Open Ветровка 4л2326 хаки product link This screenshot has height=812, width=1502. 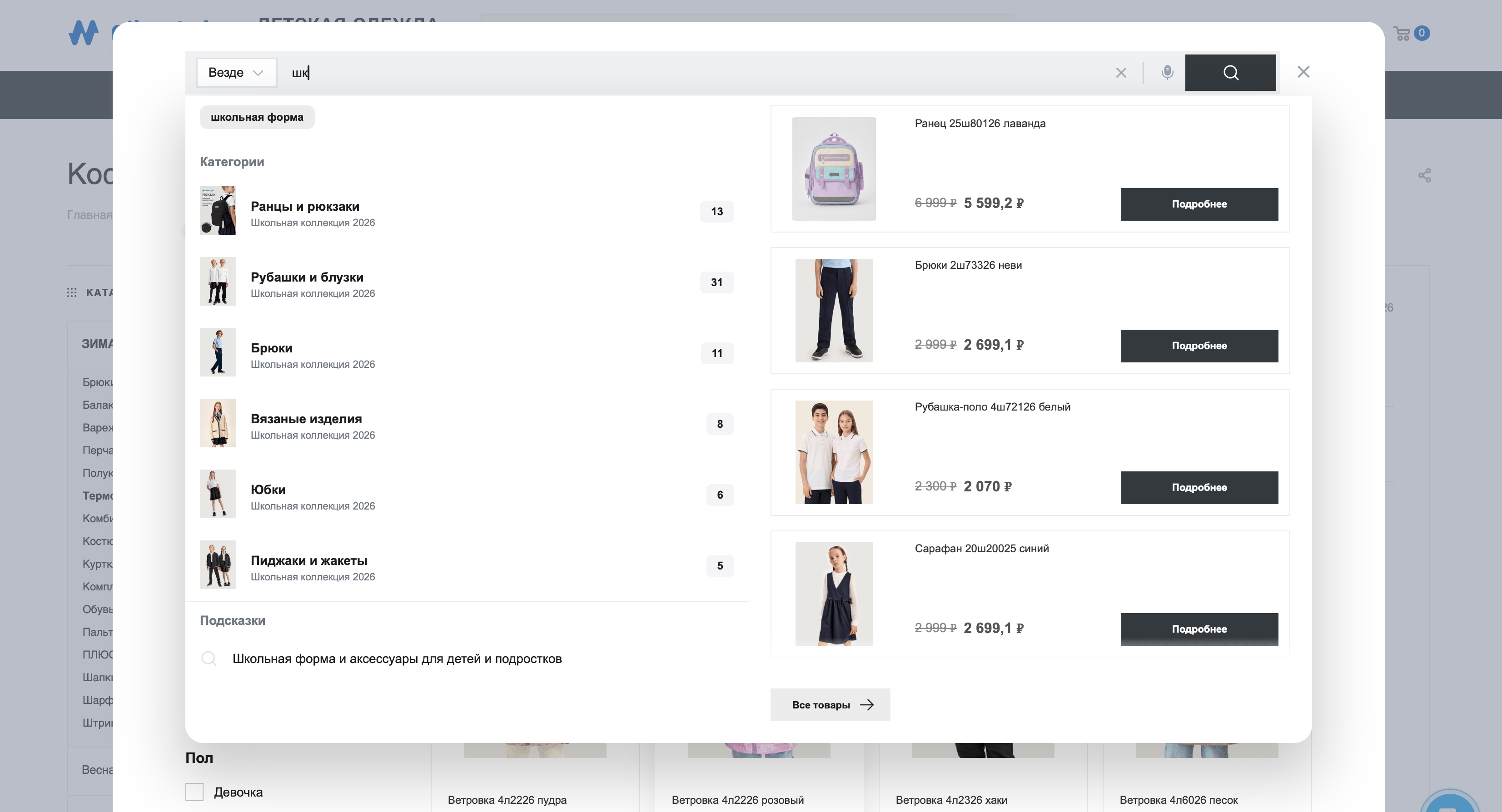[x=951, y=800]
